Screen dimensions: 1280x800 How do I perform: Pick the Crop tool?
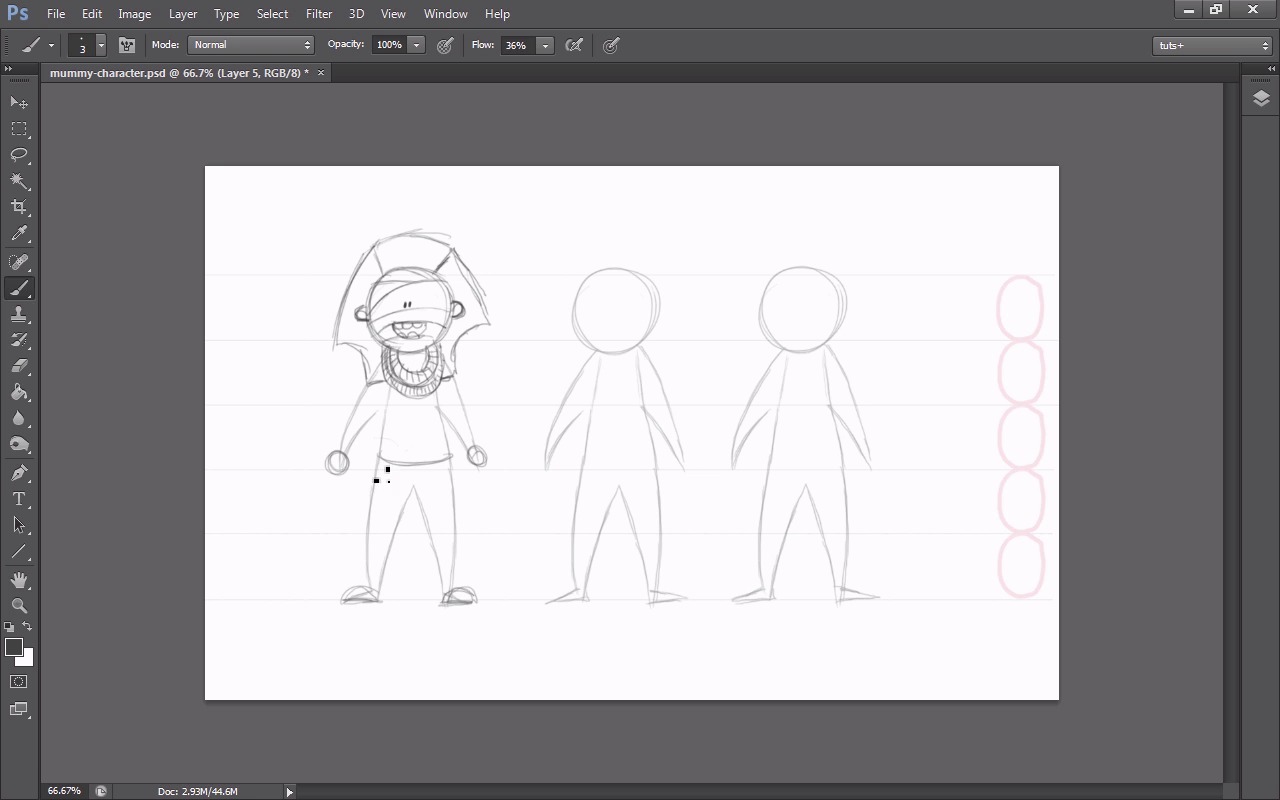(x=19, y=207)
